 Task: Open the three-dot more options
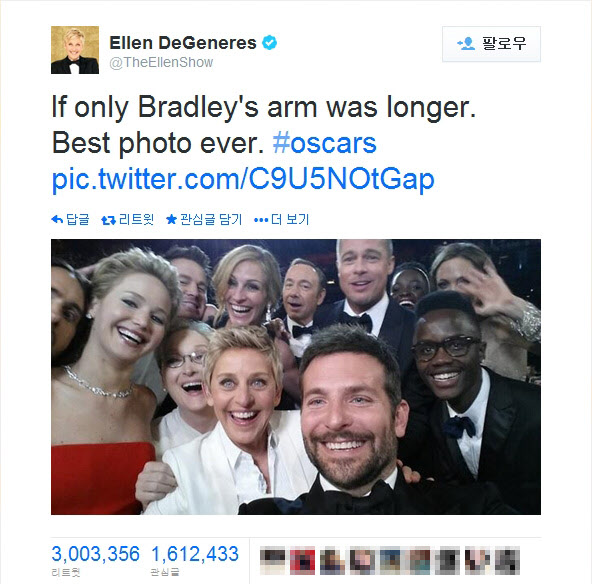click(261, 220)
